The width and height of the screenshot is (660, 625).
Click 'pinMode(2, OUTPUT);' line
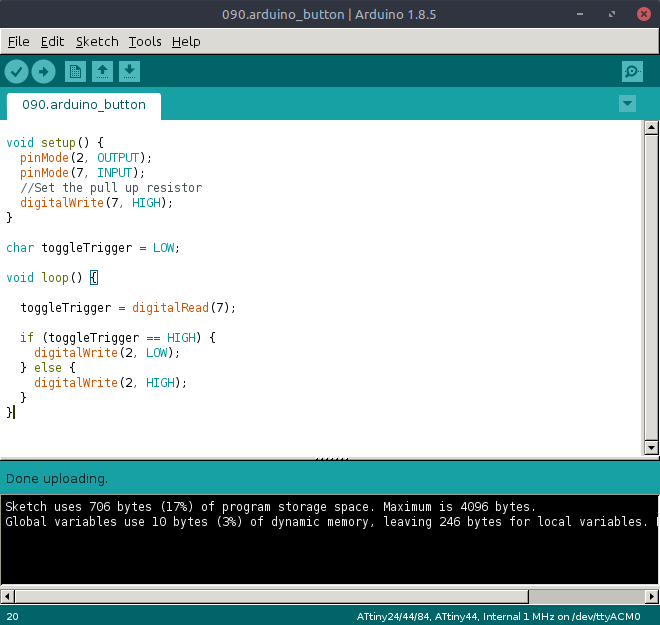pos(86,158)
